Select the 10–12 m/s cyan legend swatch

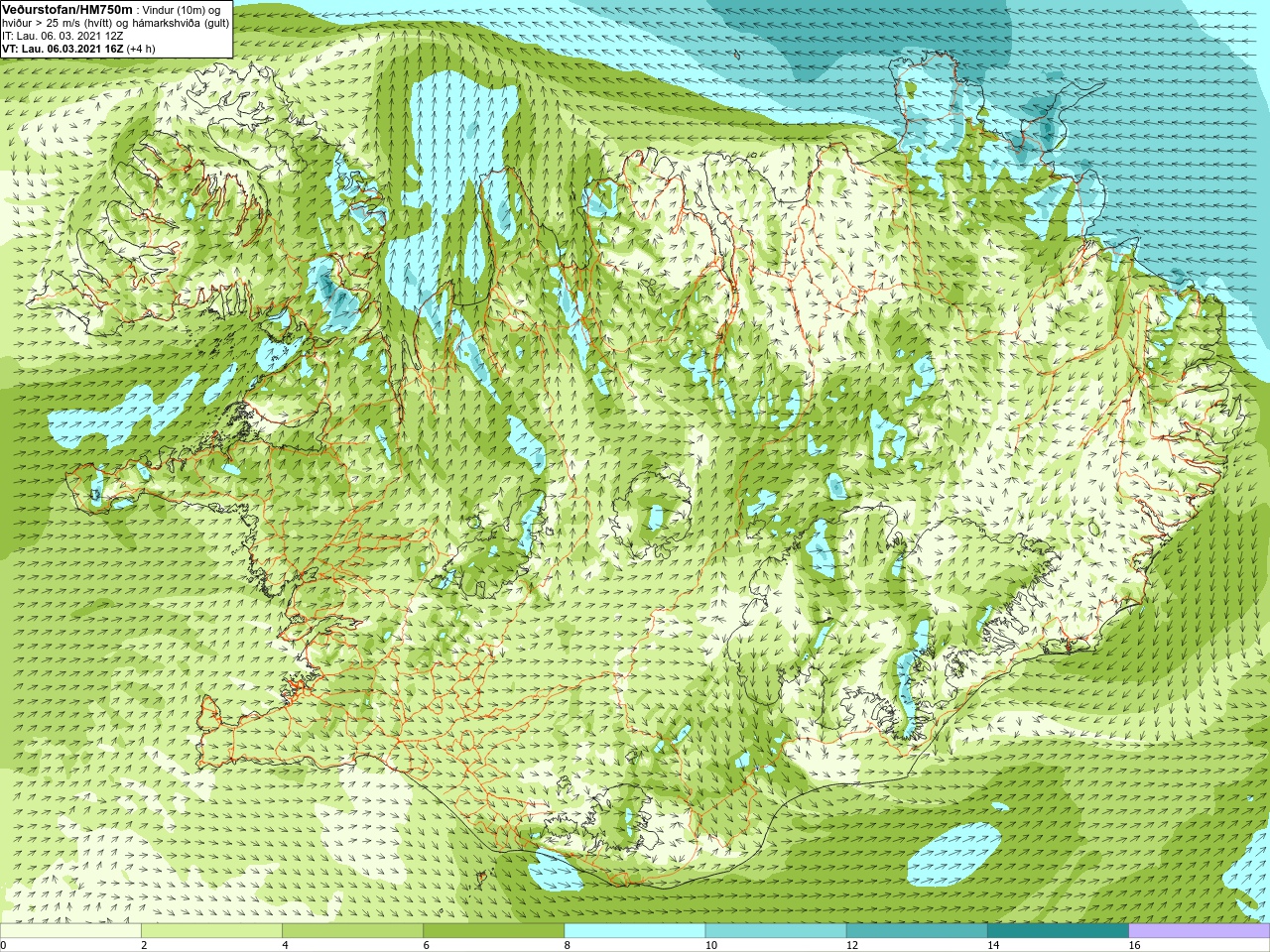(776, 930)
